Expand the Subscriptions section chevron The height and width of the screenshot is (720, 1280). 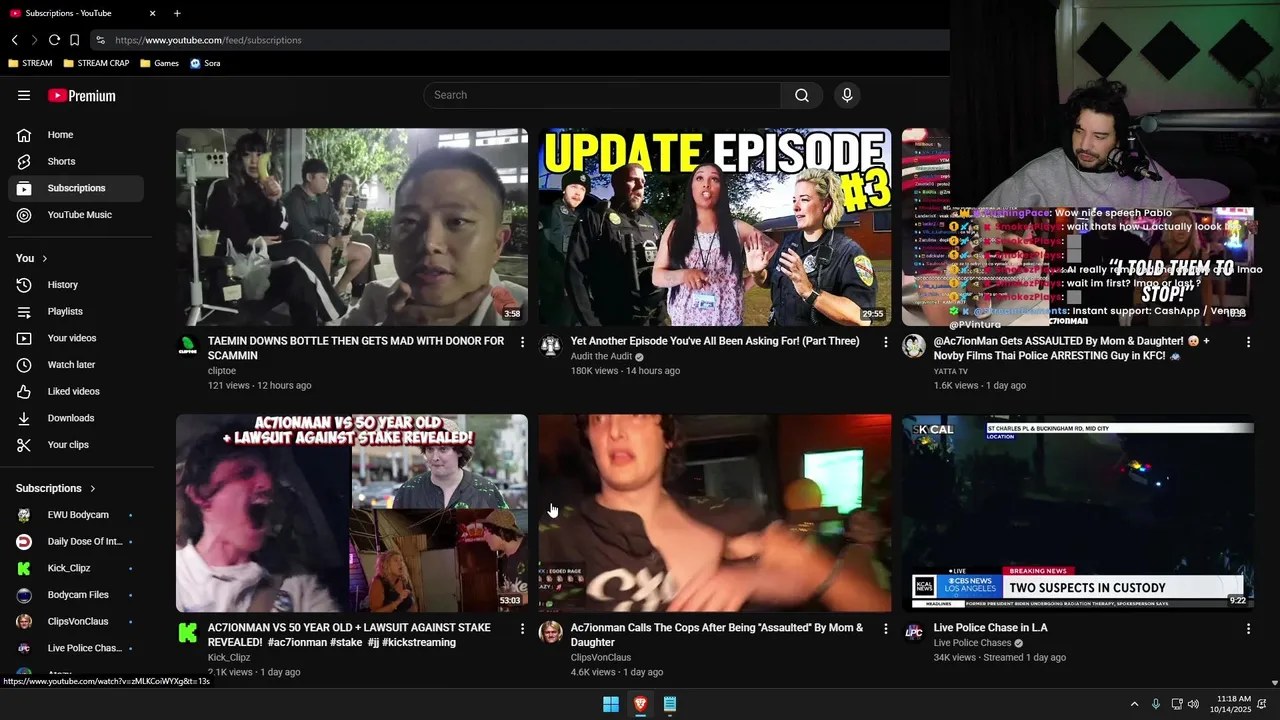pyautogui.click(x=93, y=488)
